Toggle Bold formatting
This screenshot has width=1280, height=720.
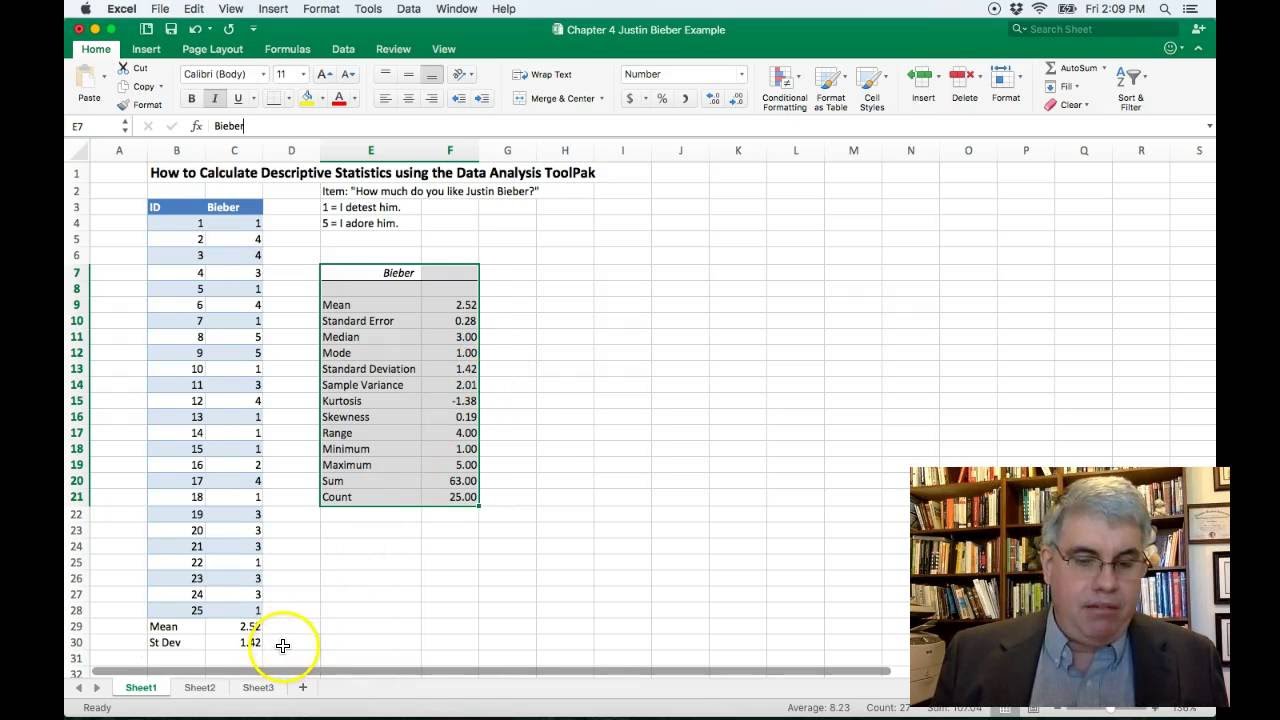[x=191, y=98]
